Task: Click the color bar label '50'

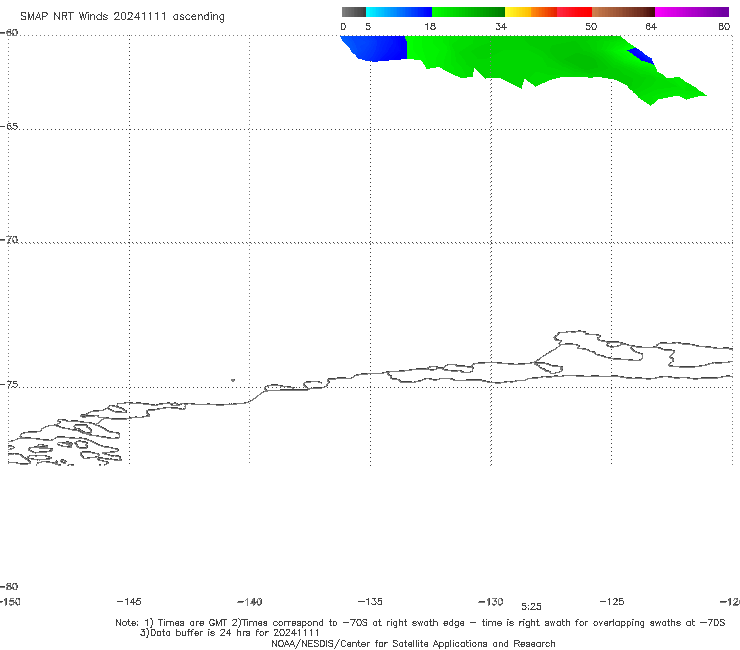Action: pyautogui.click(x=591, y=26)
